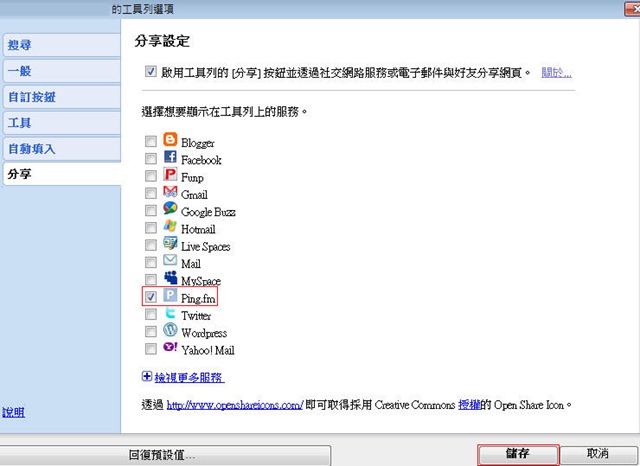Open the 搜尋 sidebar tab
This screenshot has width=640, height=466.
[x=62, y=45]
